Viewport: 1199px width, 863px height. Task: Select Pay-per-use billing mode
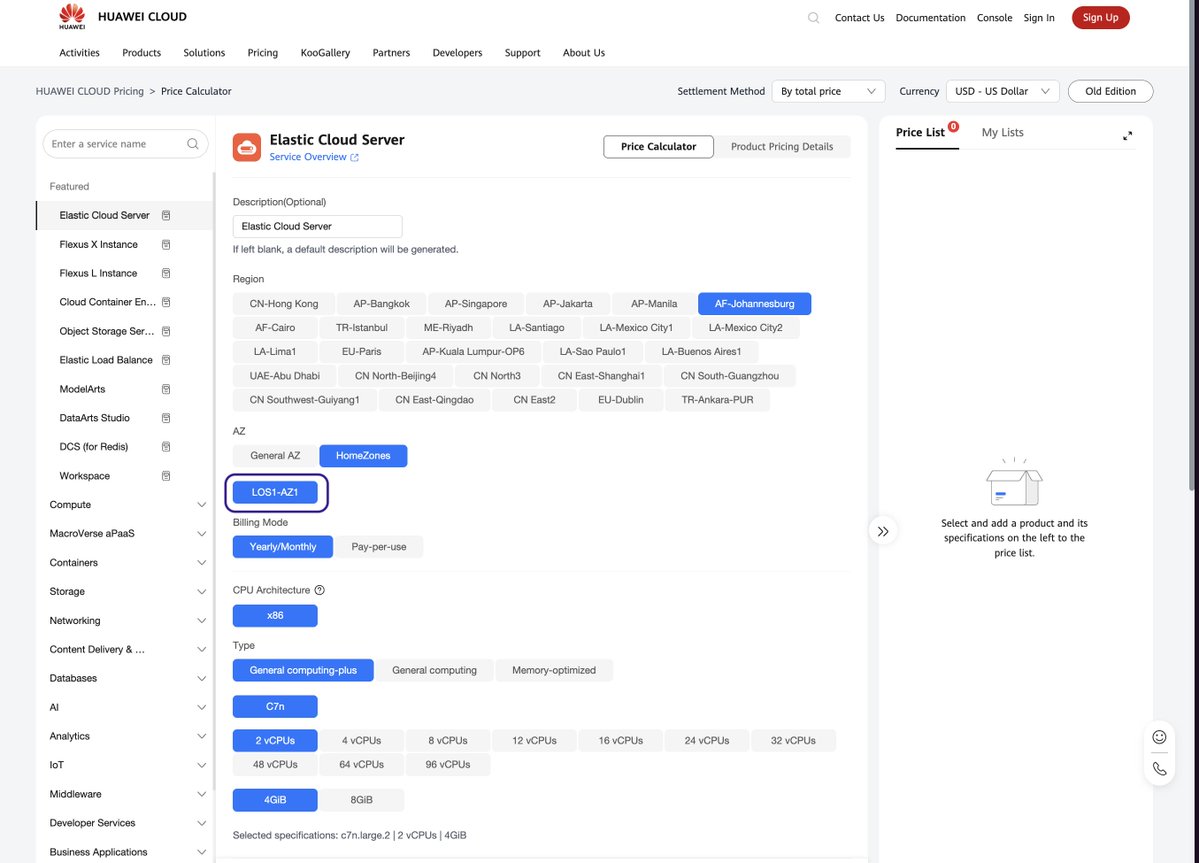(x=379, y=547)
